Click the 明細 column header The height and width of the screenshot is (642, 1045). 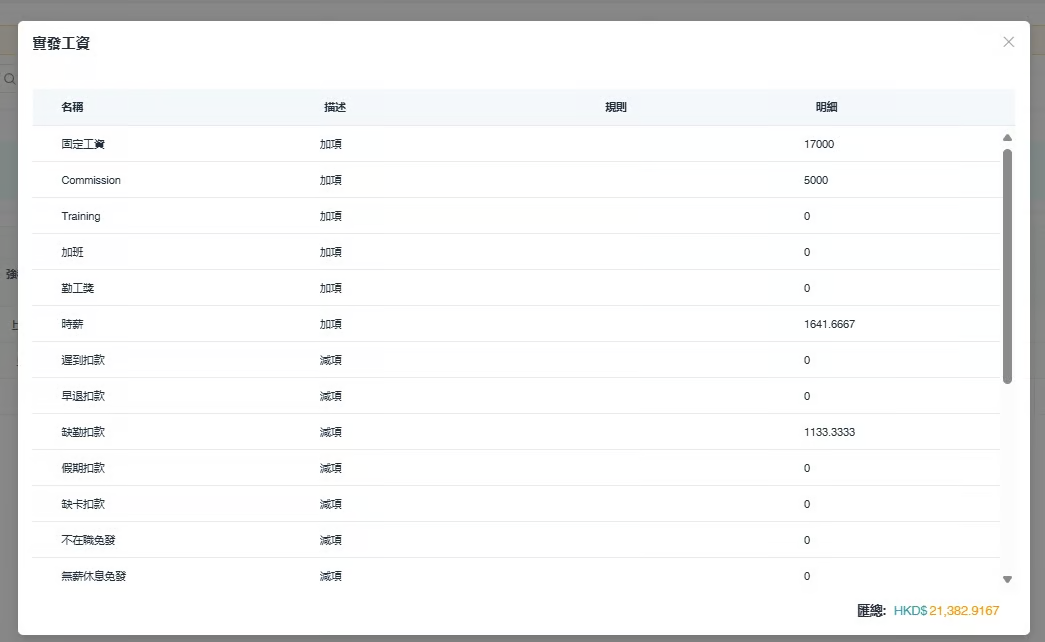click(826, 107)
